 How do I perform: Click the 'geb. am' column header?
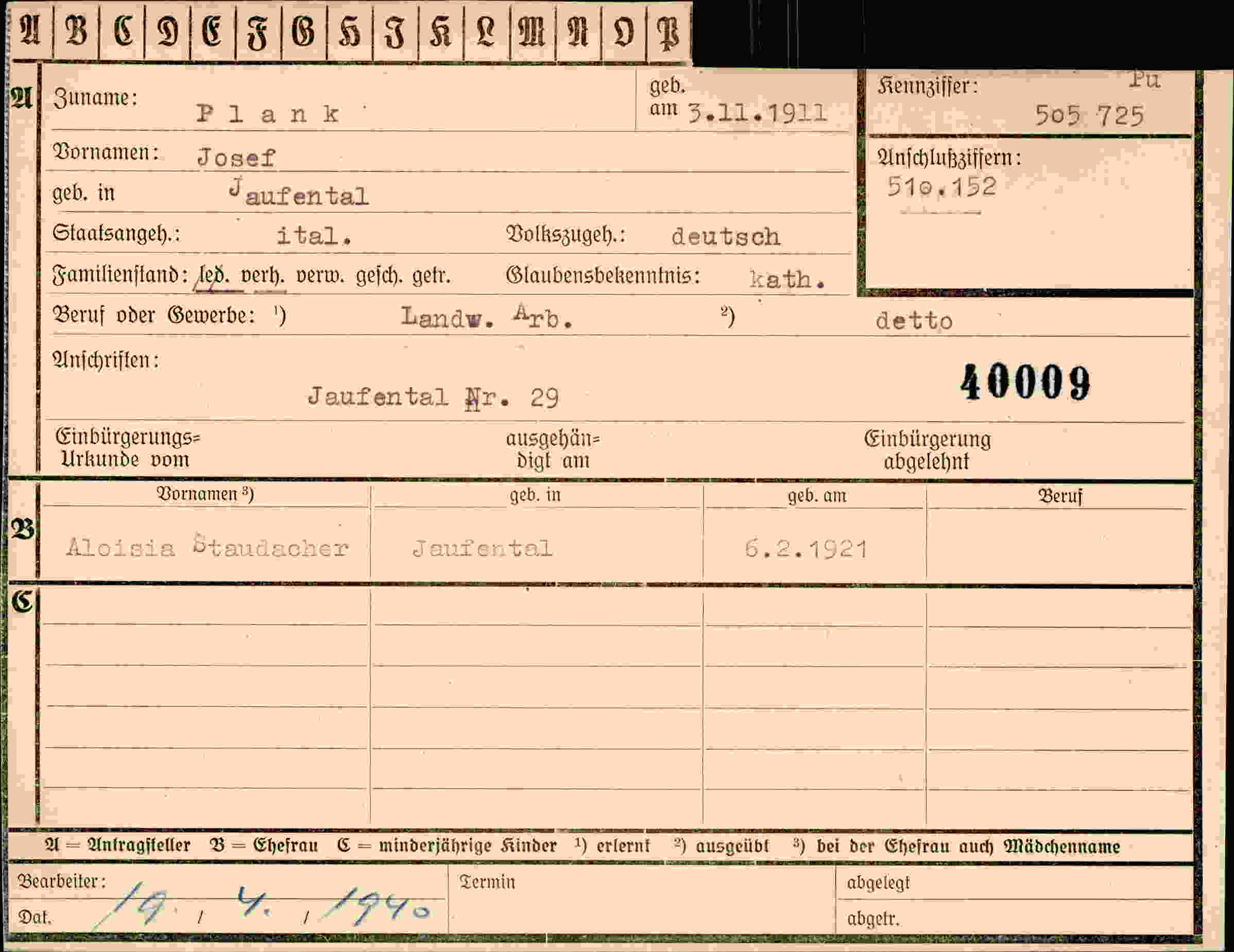click(817, 495)
